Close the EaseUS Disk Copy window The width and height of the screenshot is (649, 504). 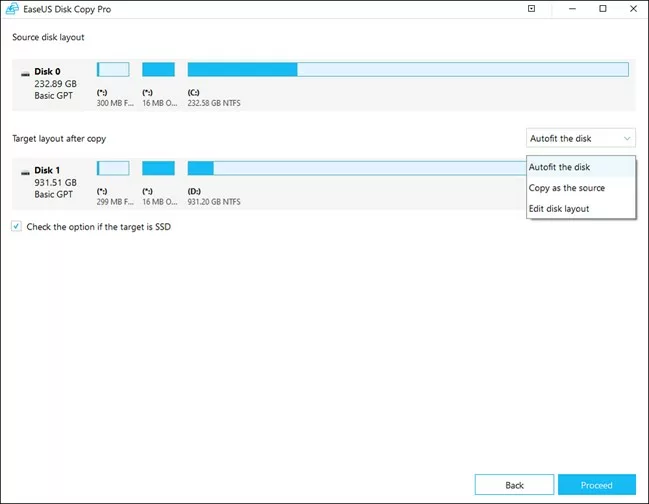tap(633, 9)
